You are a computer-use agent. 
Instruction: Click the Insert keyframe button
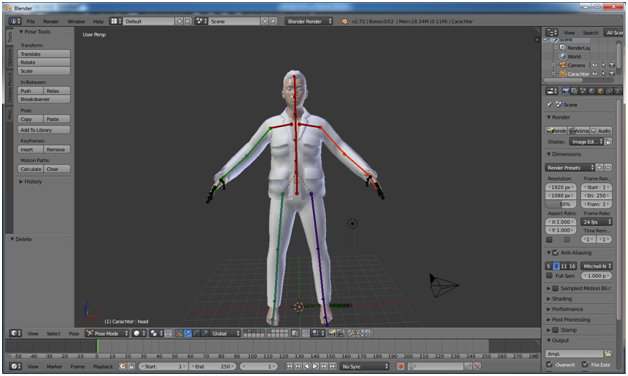click(x=30, y=149)
